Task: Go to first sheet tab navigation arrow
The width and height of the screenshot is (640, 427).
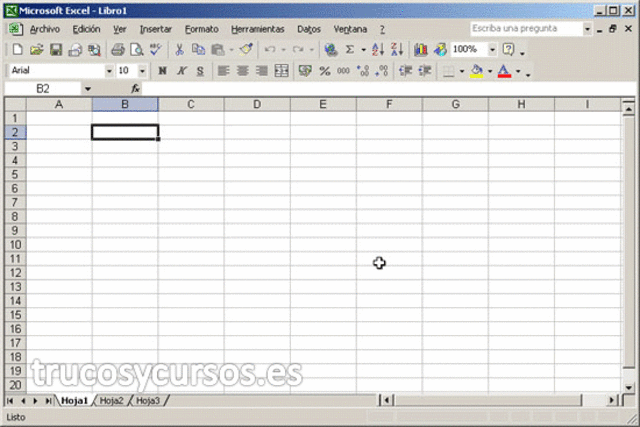Action: 10,401
